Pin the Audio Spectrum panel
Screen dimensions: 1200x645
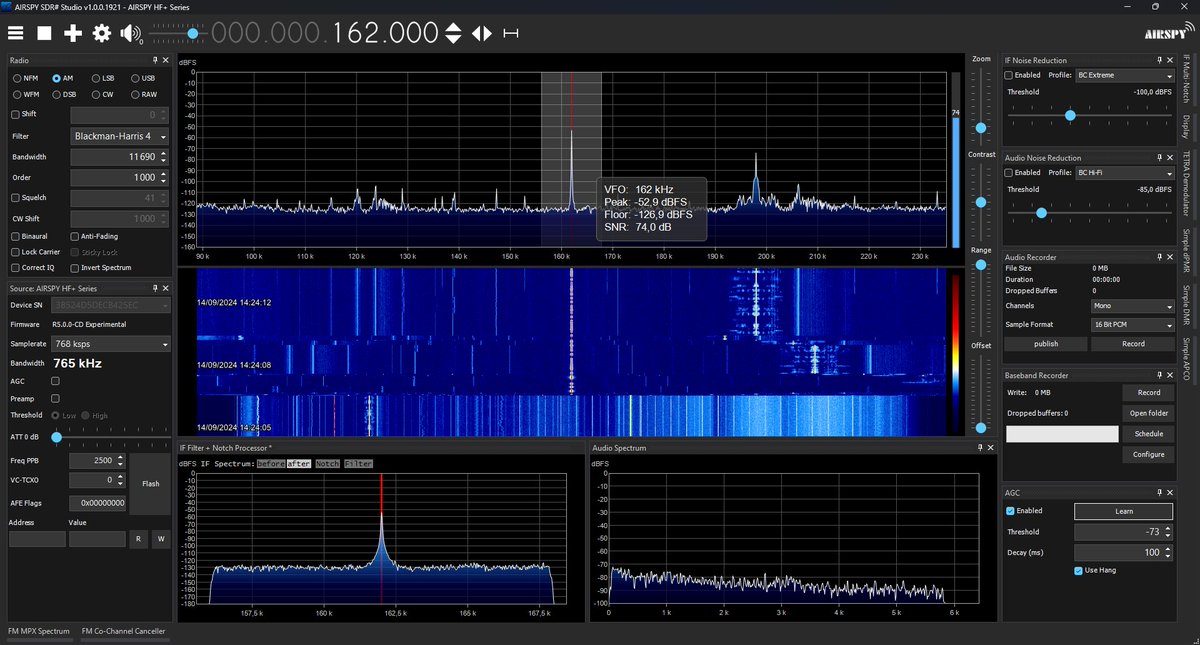(980, 448)
